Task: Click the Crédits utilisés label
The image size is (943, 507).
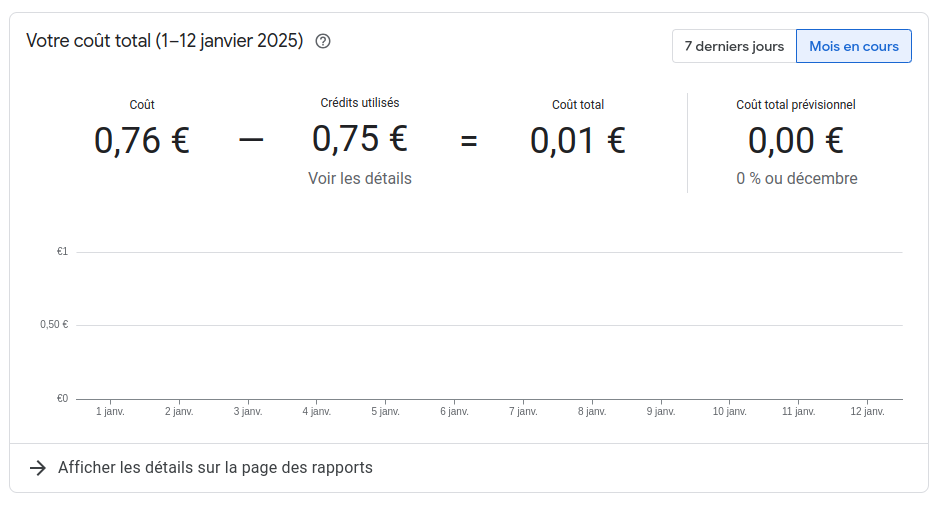Action: pos(360,103)
